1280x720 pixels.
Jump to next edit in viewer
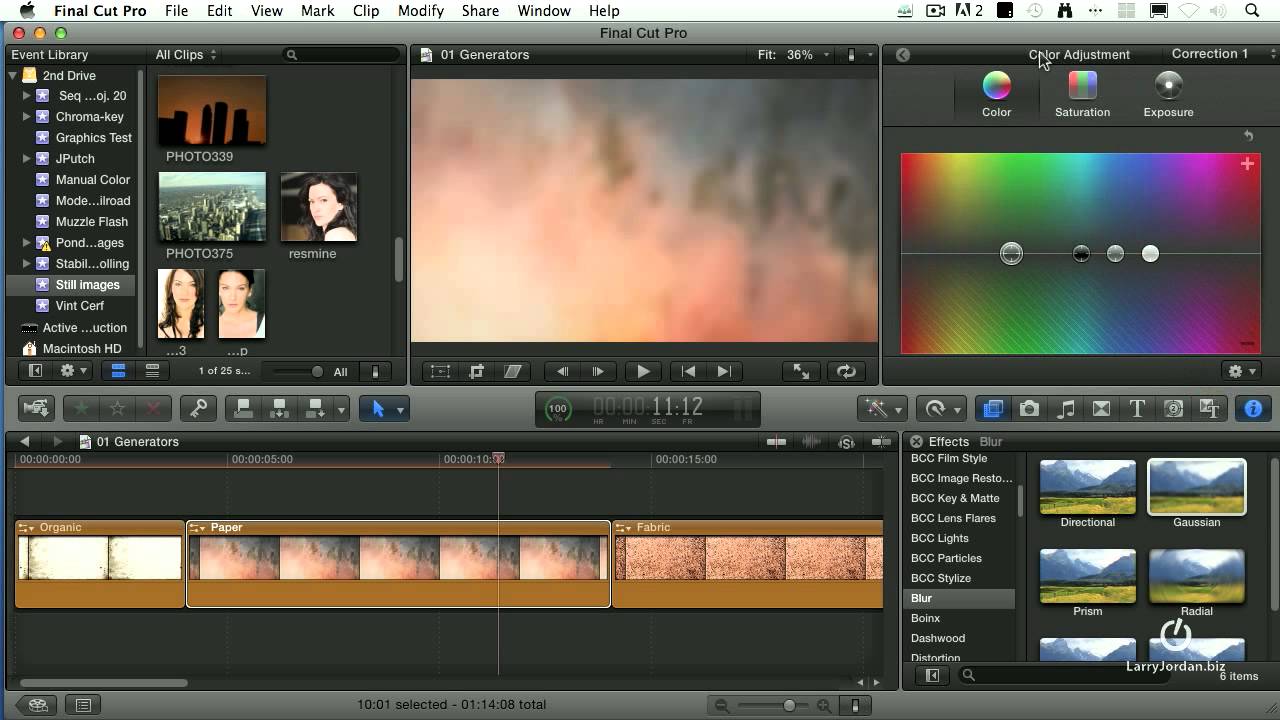tap(724, 371)
